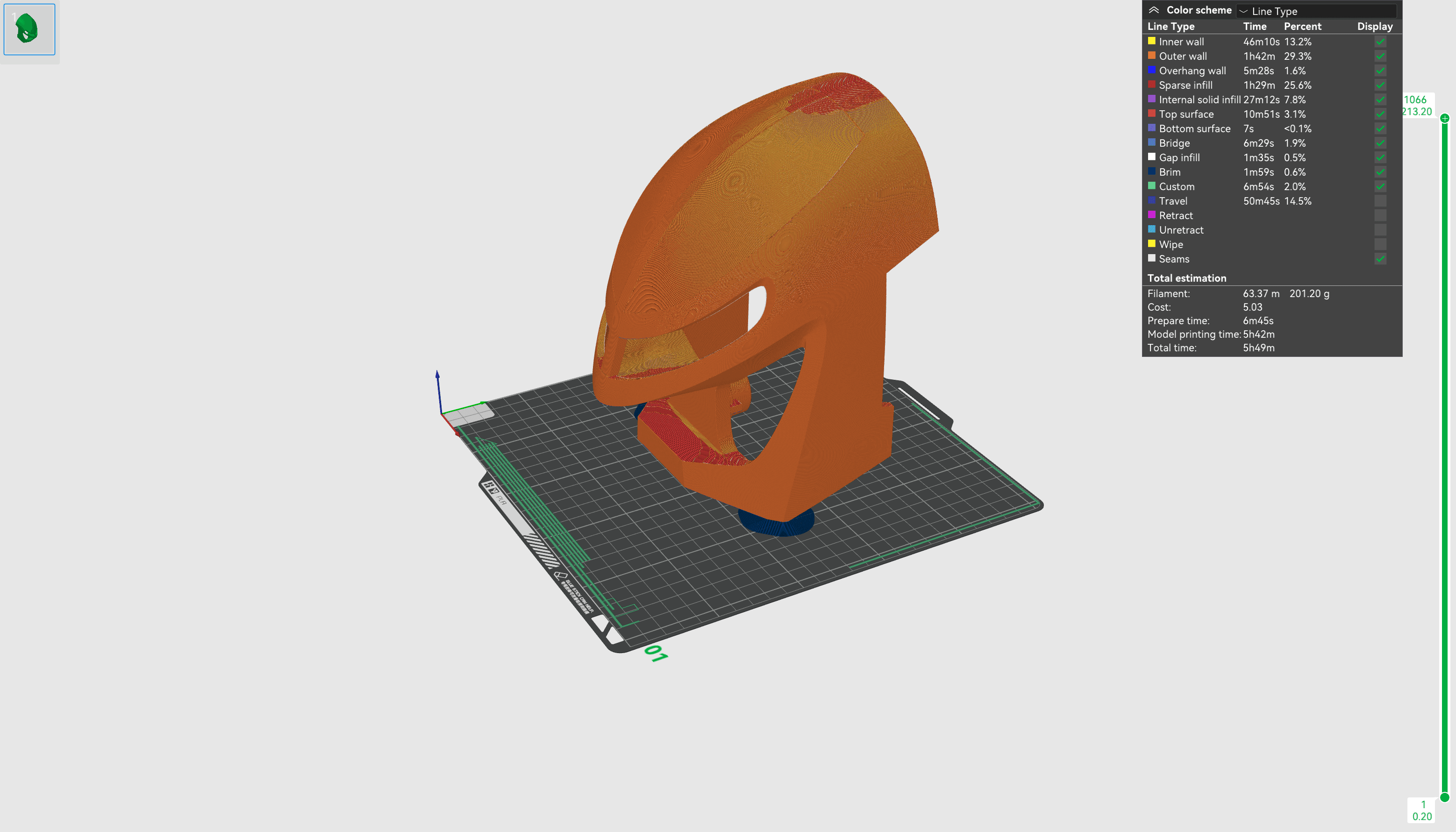Toggle Brim display checkbox

1380,172
